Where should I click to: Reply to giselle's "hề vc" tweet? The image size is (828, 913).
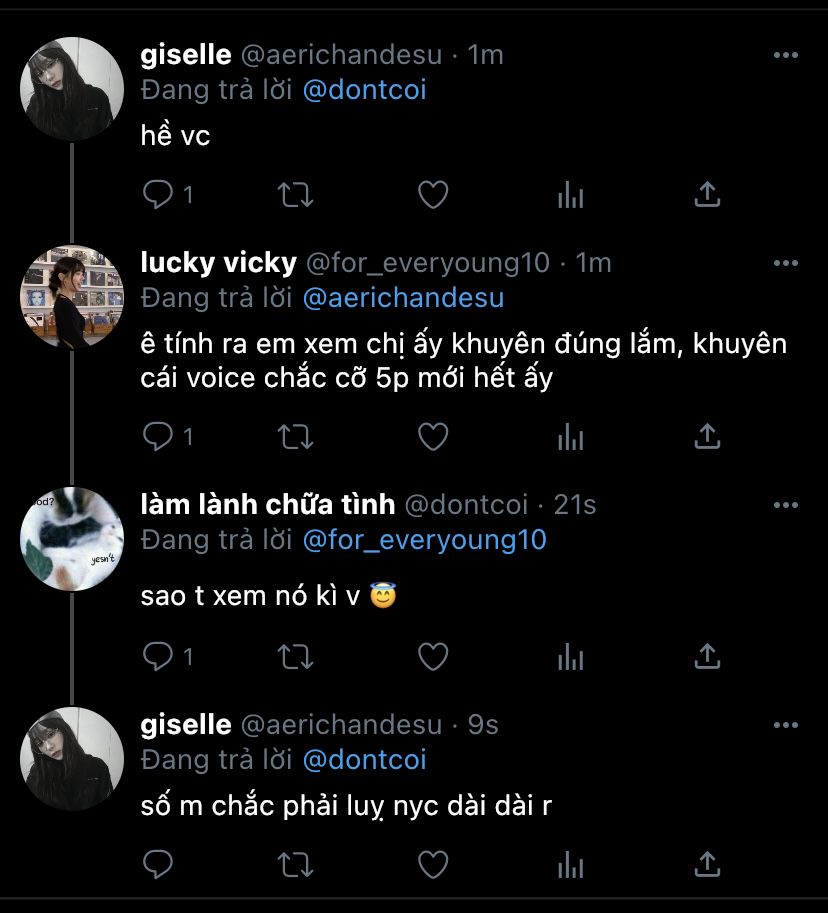(x=158, y=194)
